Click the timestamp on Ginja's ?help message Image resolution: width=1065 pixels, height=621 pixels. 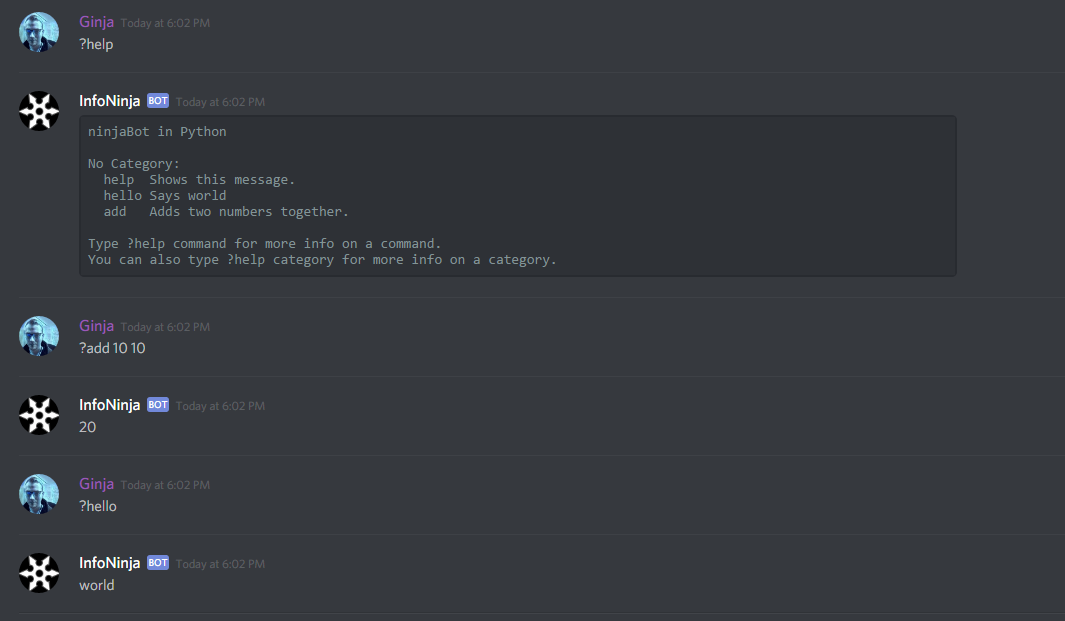pyautogui.click(x=165, y=23)
